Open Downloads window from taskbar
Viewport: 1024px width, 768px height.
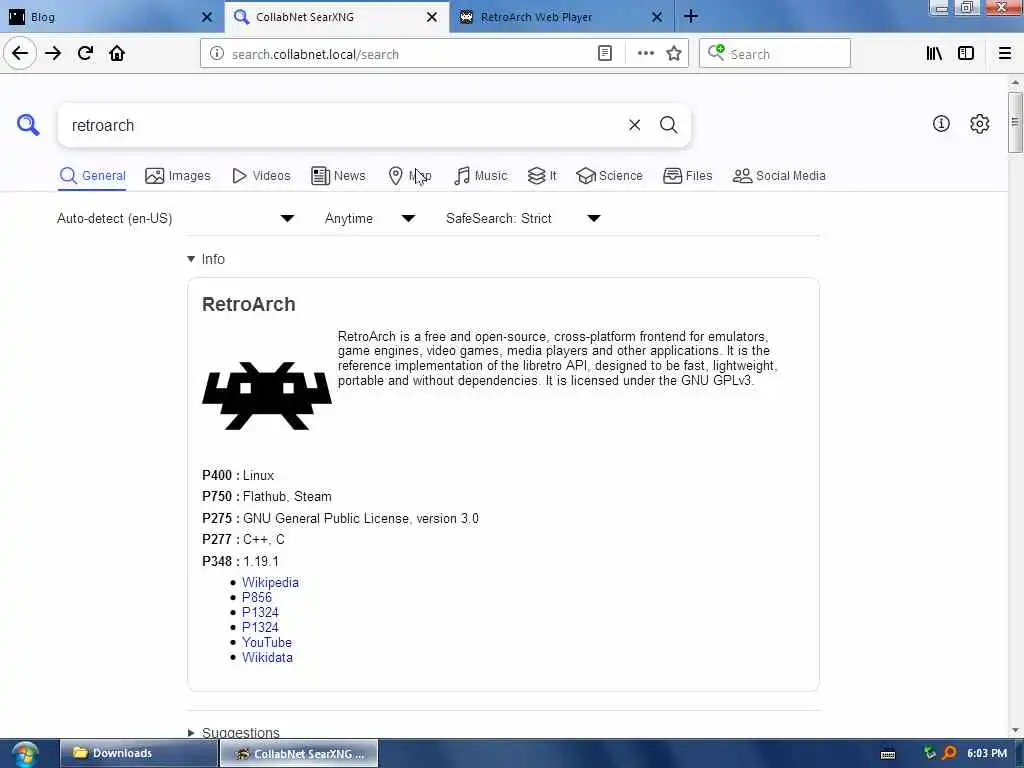point(138,753)
